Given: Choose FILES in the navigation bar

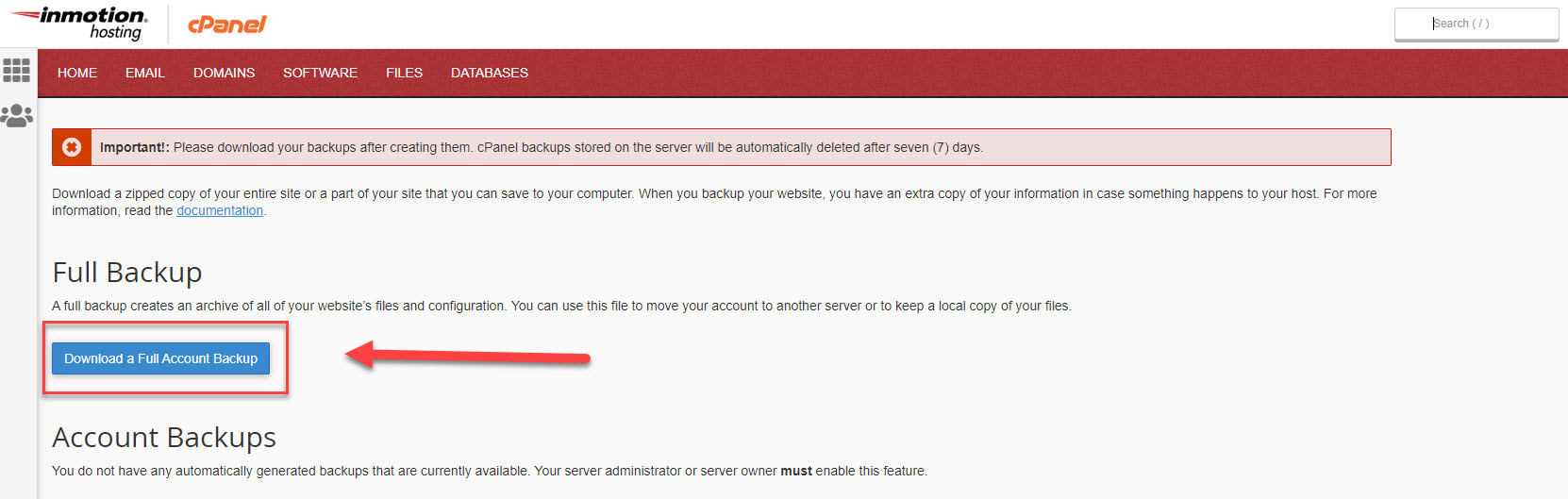Looking at the screenshot, I should [404, 73].
